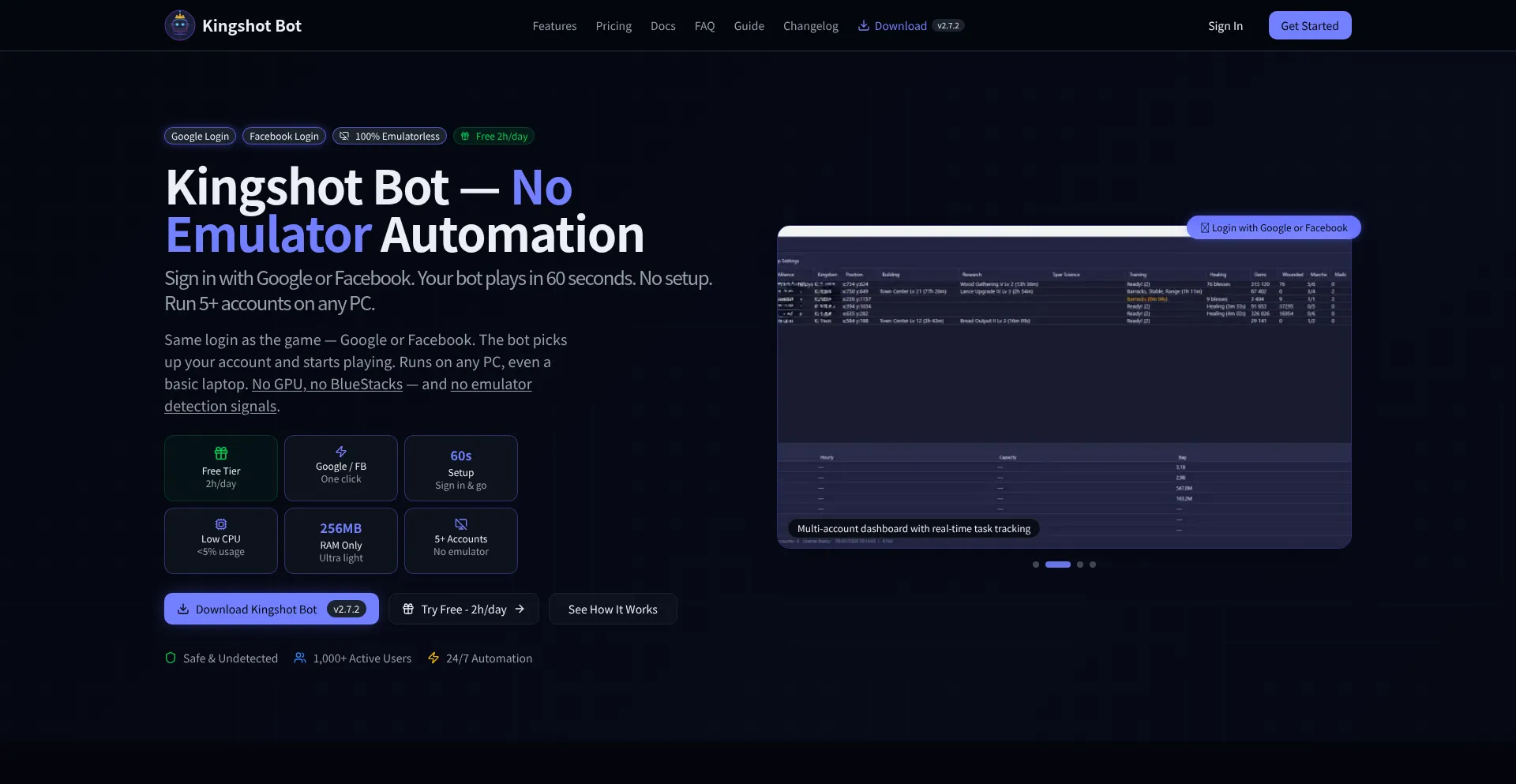Click the Google Login badge
This screenshot has width=1516, height=784.
coord(200,136)
